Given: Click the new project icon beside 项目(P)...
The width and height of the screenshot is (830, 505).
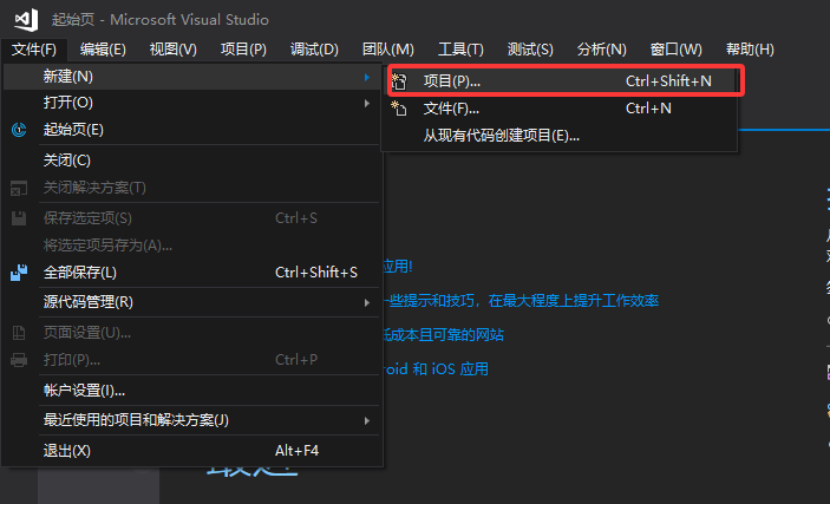Looking at the screenshot, I should pyautogui.click(x=399, y=82).
